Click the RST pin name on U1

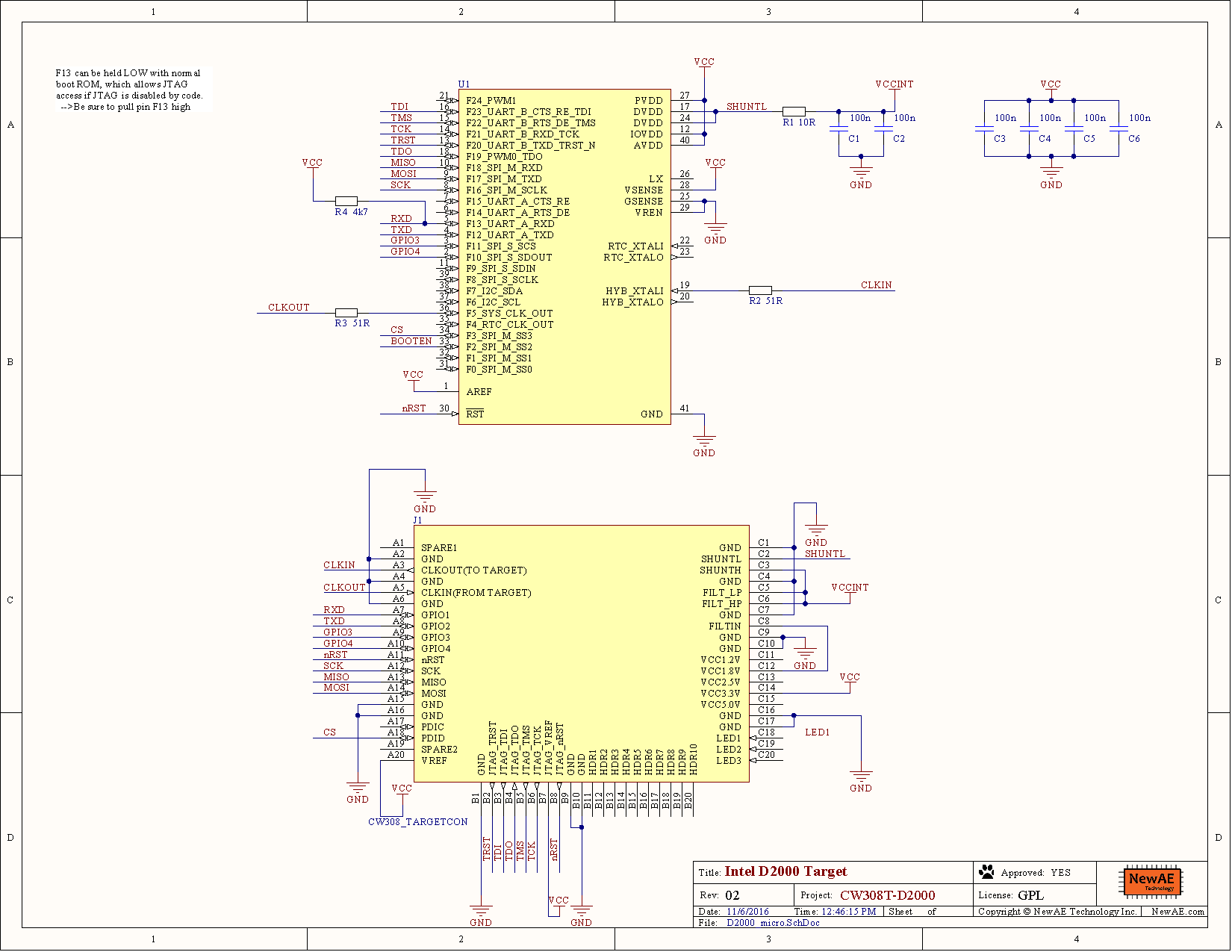(475, 414)
